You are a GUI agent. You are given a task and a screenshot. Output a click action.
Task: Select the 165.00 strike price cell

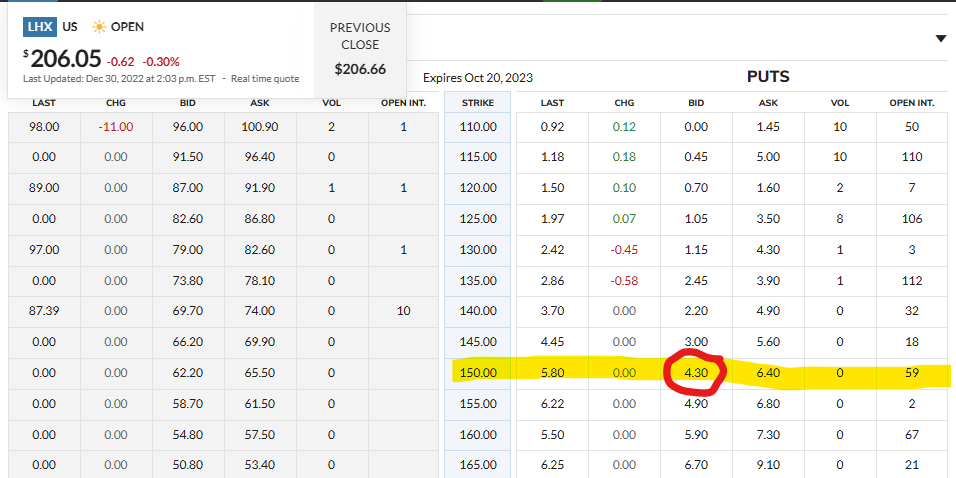pos(477,464)
